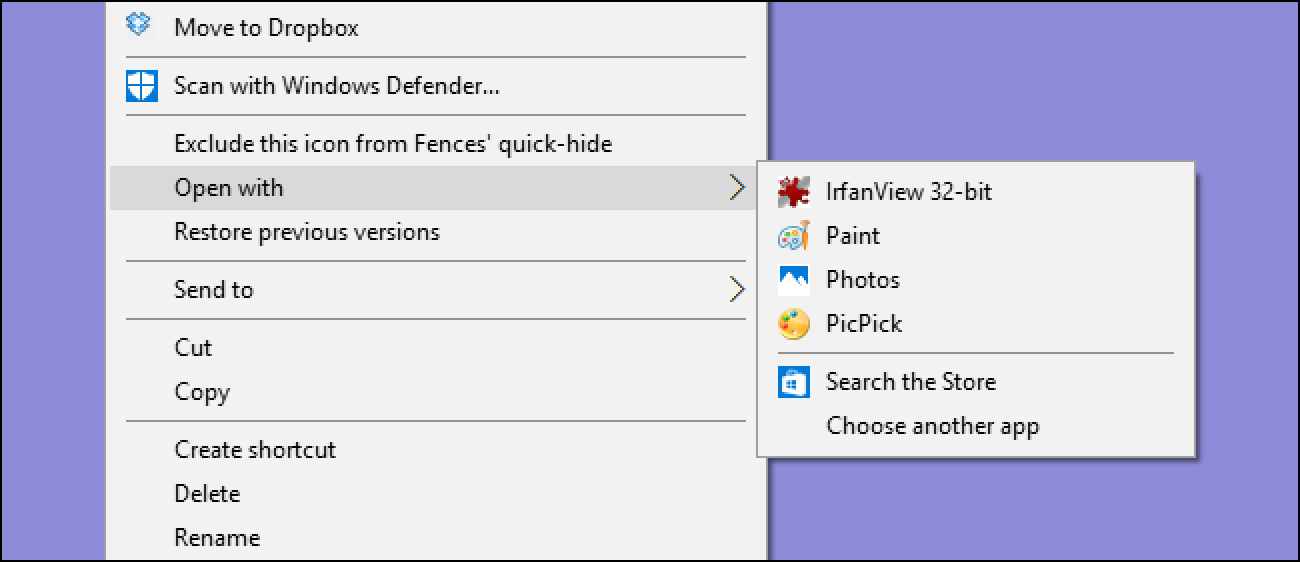Expand the Open with submenu arrow

737,188
